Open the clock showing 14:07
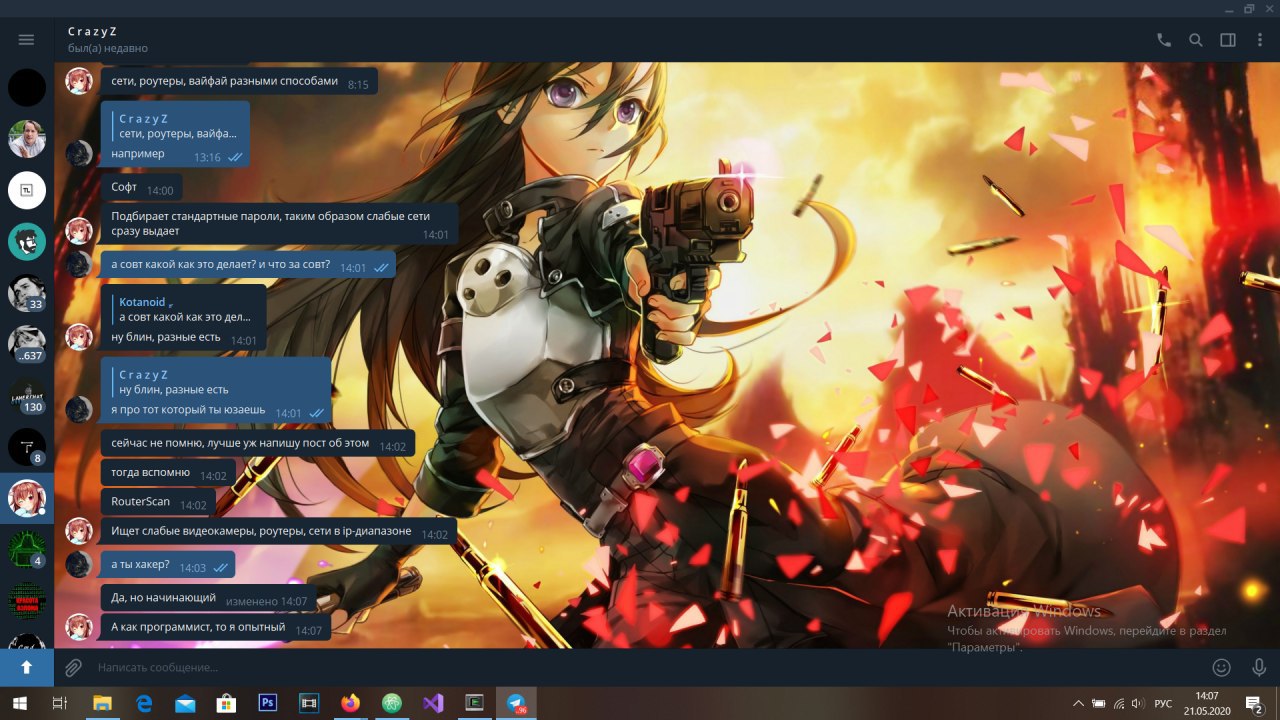The width and height of the screenshot is (1280, 720). tap(1207, 703)
